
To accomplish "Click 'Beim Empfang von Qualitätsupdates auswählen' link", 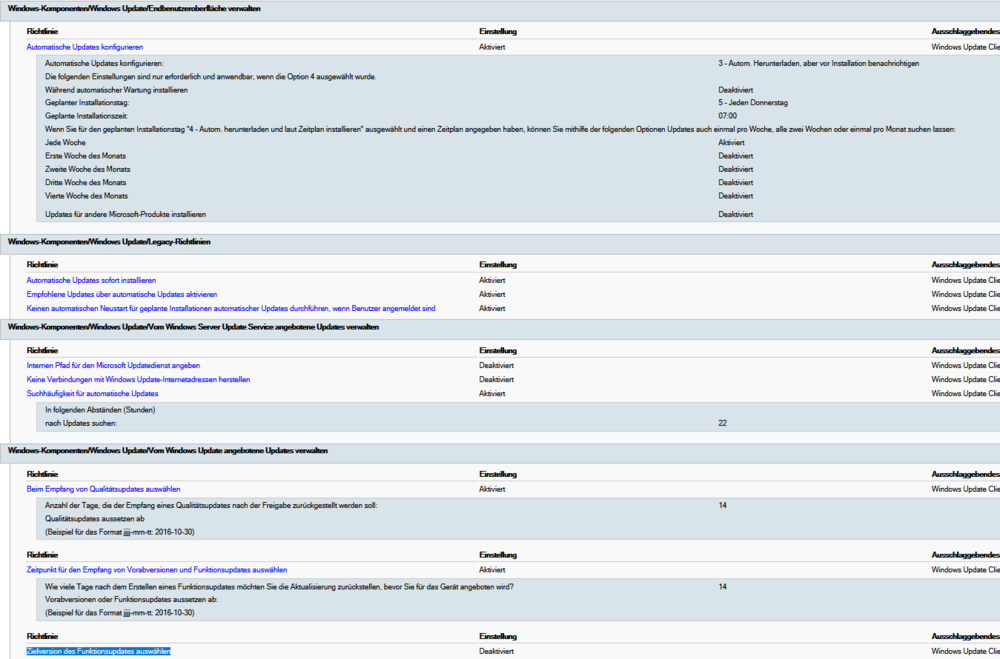I will 103,490.
